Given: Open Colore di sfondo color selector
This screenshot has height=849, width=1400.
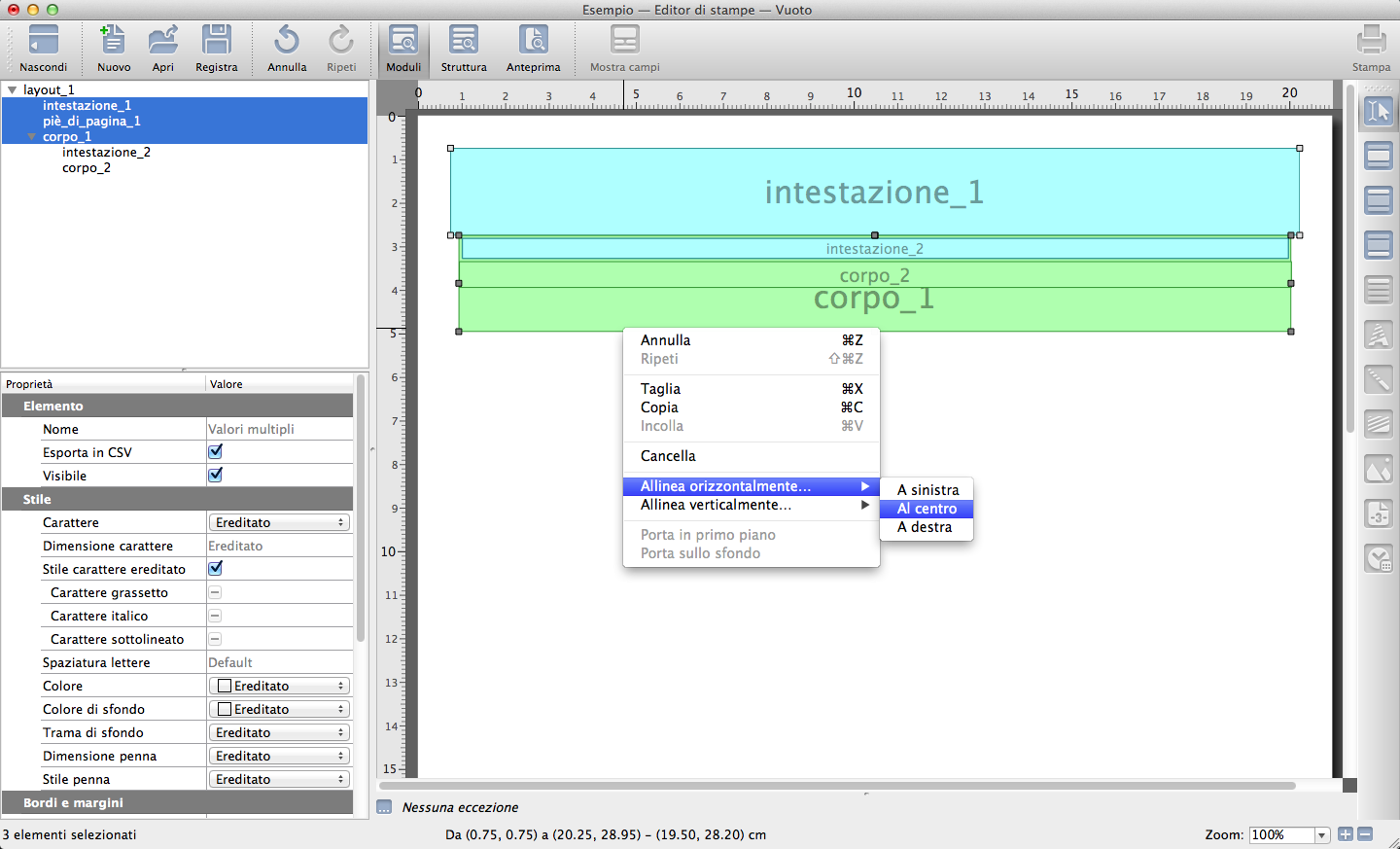Looking at the screenshot, I should (x=279, y=709).
